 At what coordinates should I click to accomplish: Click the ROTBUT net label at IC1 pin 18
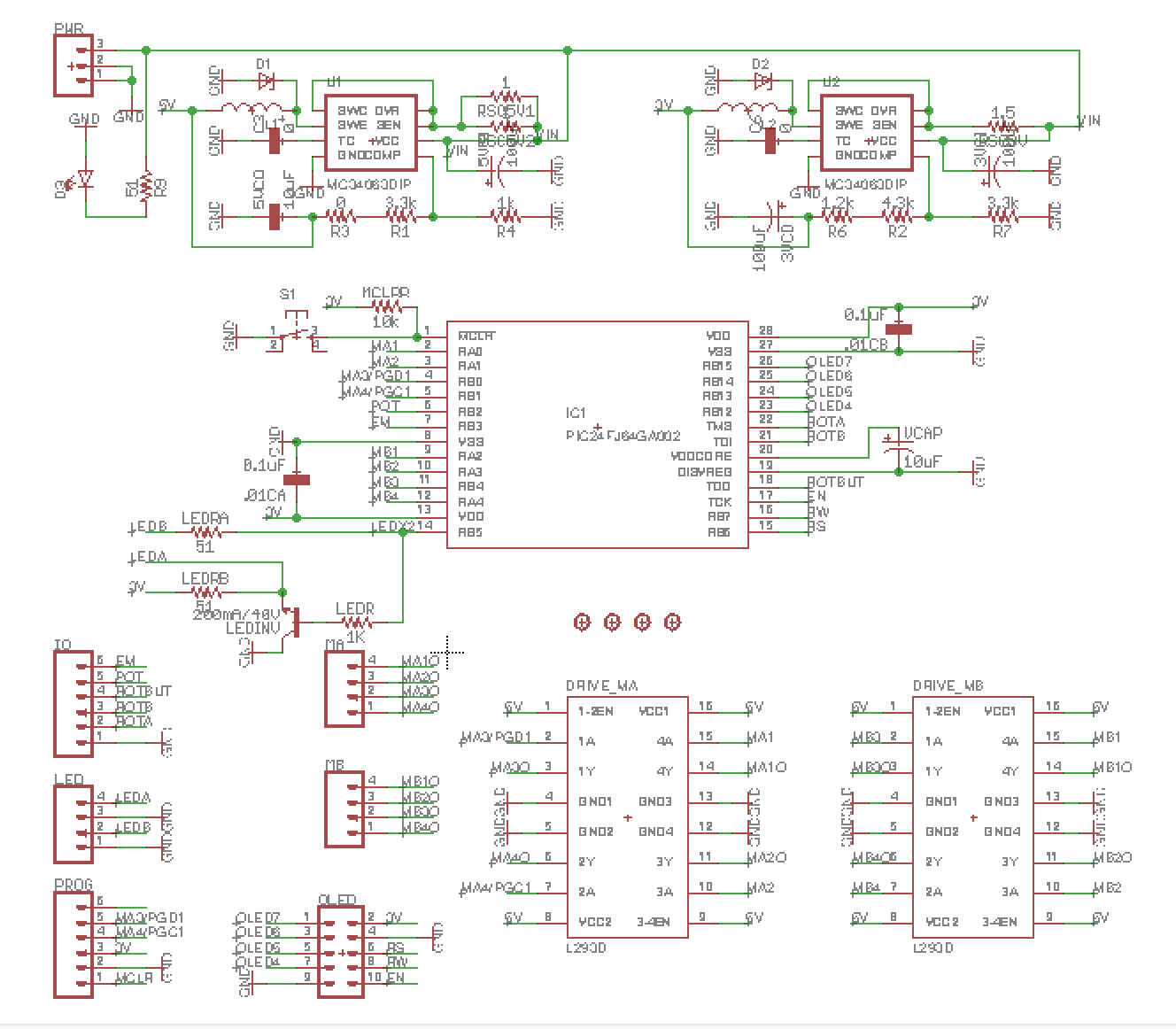point(834,482)
